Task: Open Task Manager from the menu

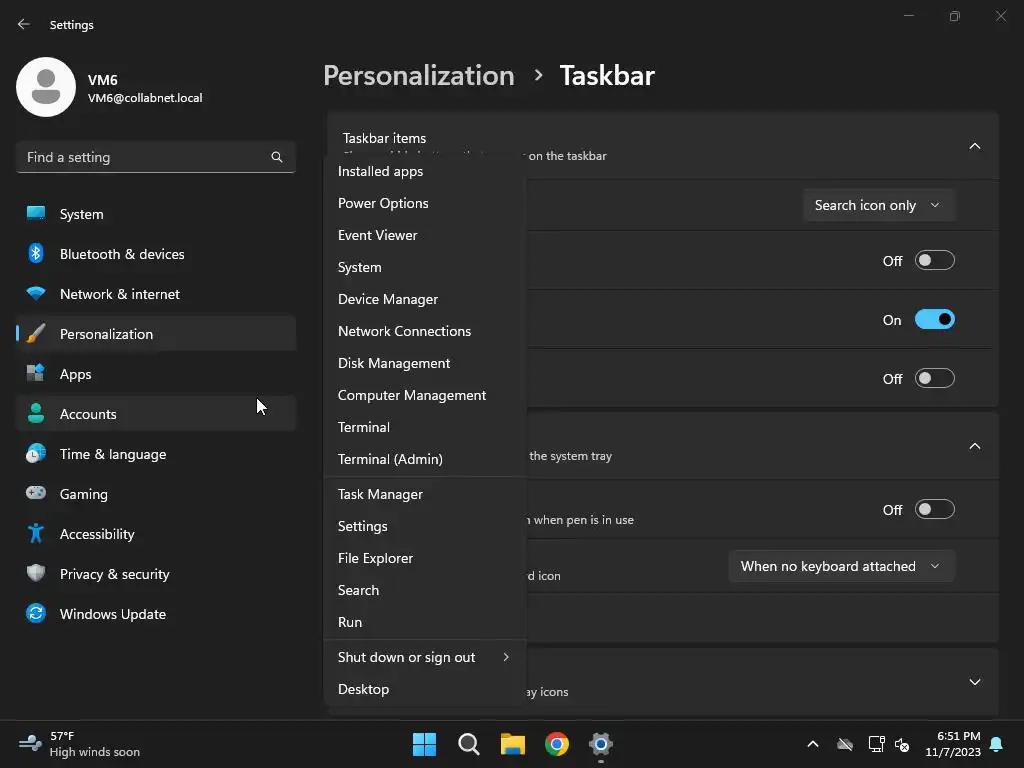Action: click(x=424, y=494)
